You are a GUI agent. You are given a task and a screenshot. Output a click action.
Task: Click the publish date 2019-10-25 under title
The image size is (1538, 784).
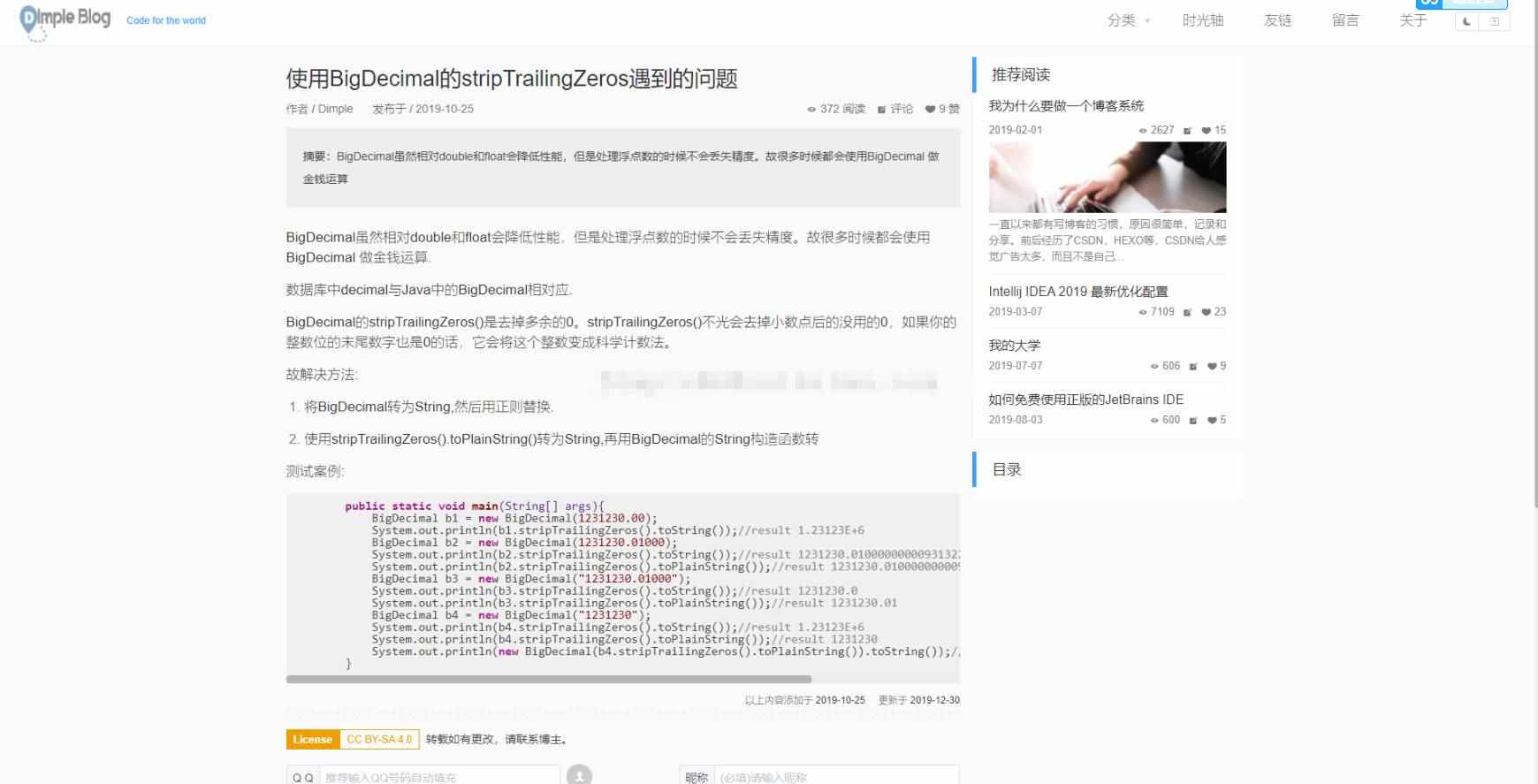point(445,109)
